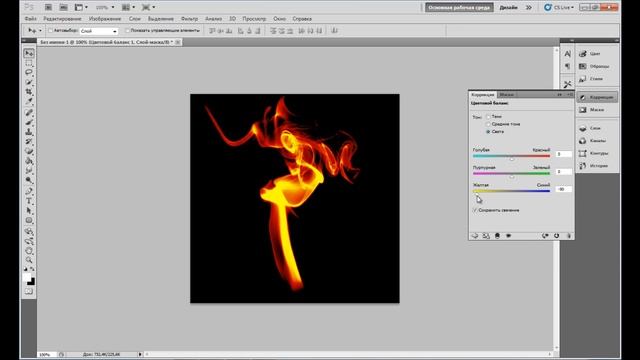This screenshot has height=360, width=640.
Task: Toggle Quick Mask mode icon
Action: coord(29,291)
